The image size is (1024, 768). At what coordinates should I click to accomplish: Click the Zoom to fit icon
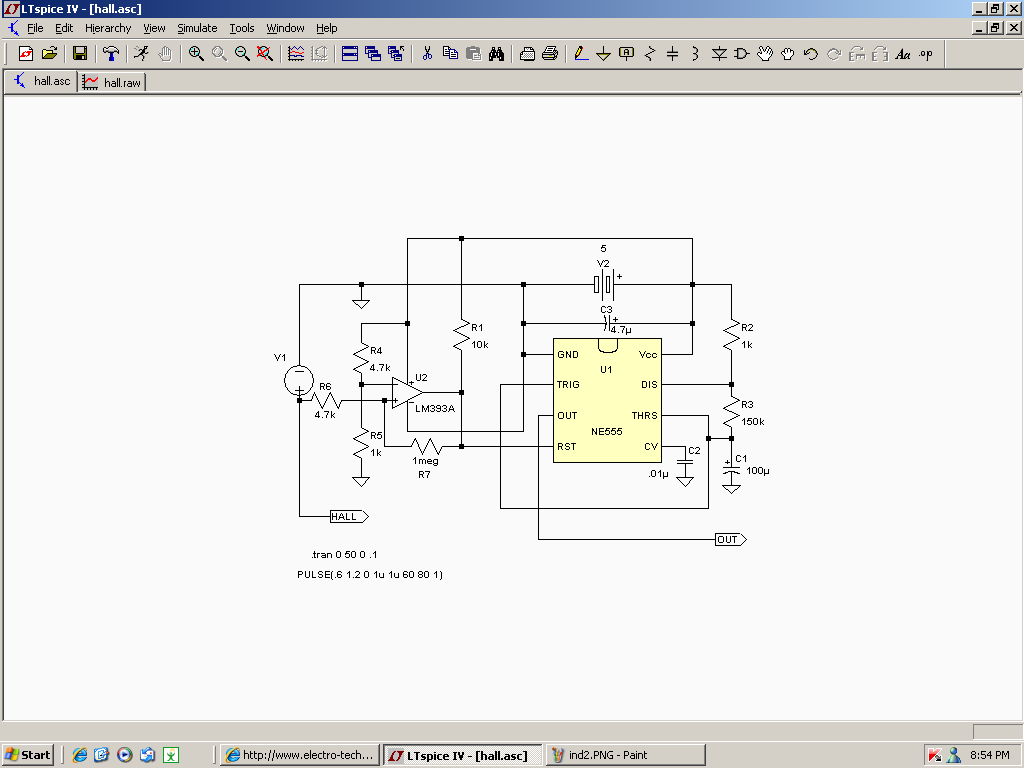(264, 54)
